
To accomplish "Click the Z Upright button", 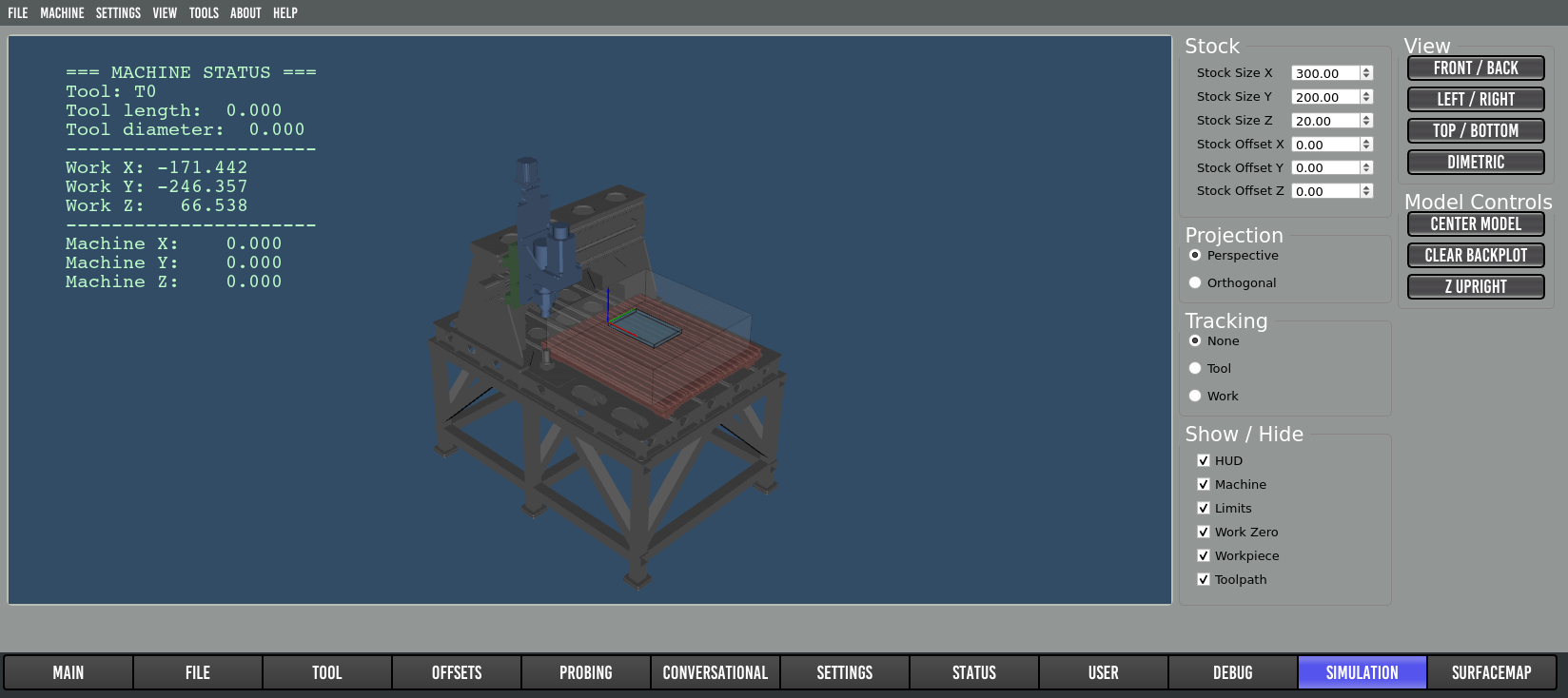I will pyautogui.click(x=1475, y=287).
